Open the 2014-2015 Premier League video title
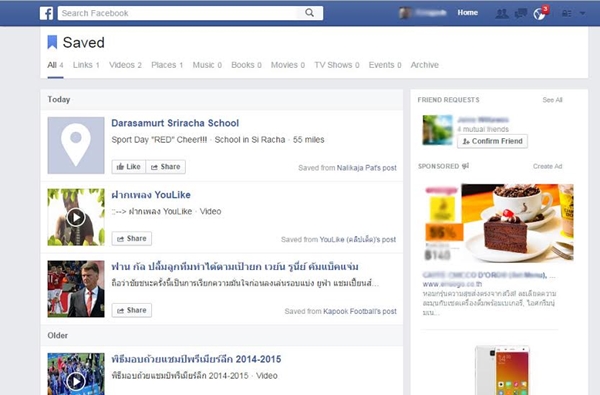Screen dimensions: 600x395 [x=196, y=359]
